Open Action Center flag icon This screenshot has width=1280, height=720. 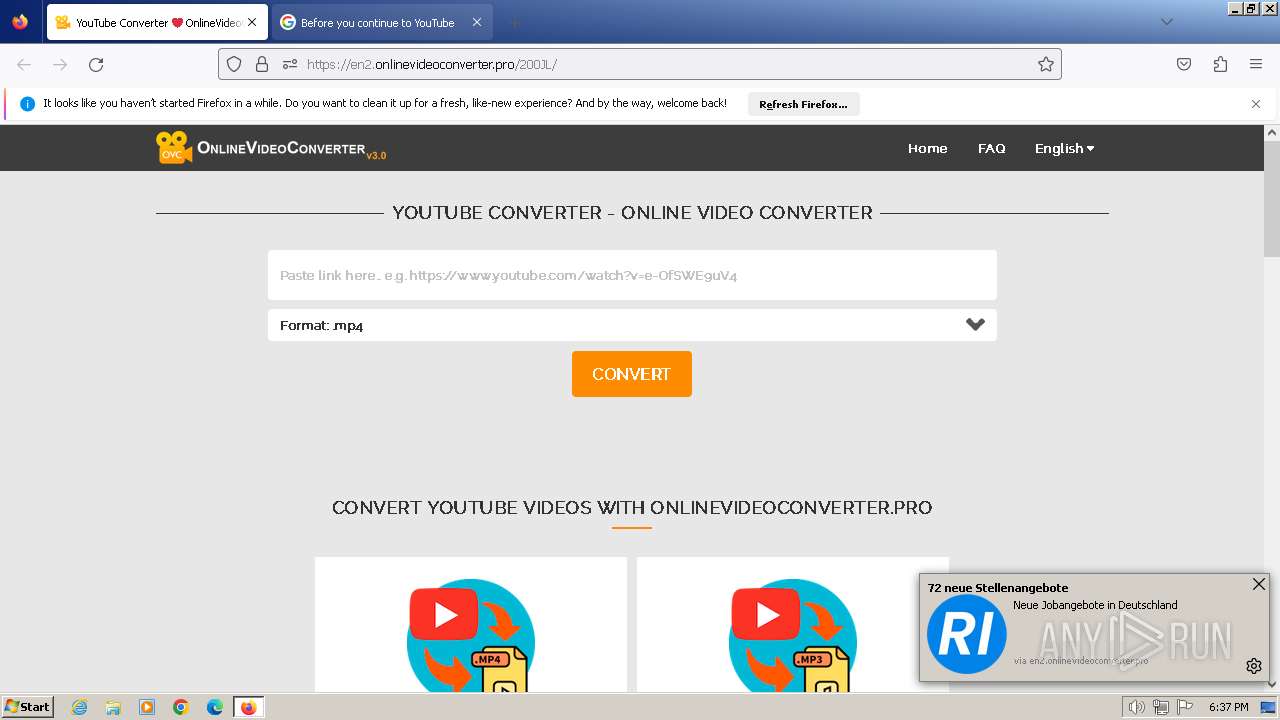[x=1185, y=707]
